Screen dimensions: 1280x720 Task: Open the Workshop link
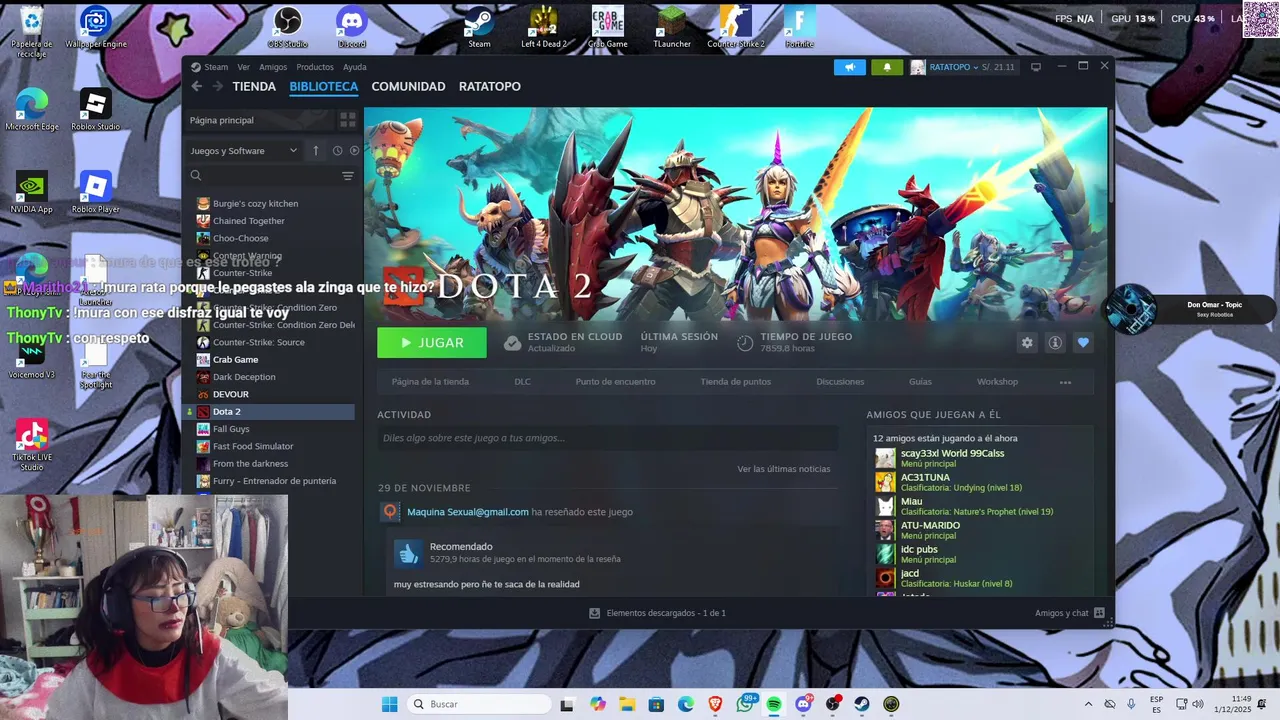pos(997,382)
